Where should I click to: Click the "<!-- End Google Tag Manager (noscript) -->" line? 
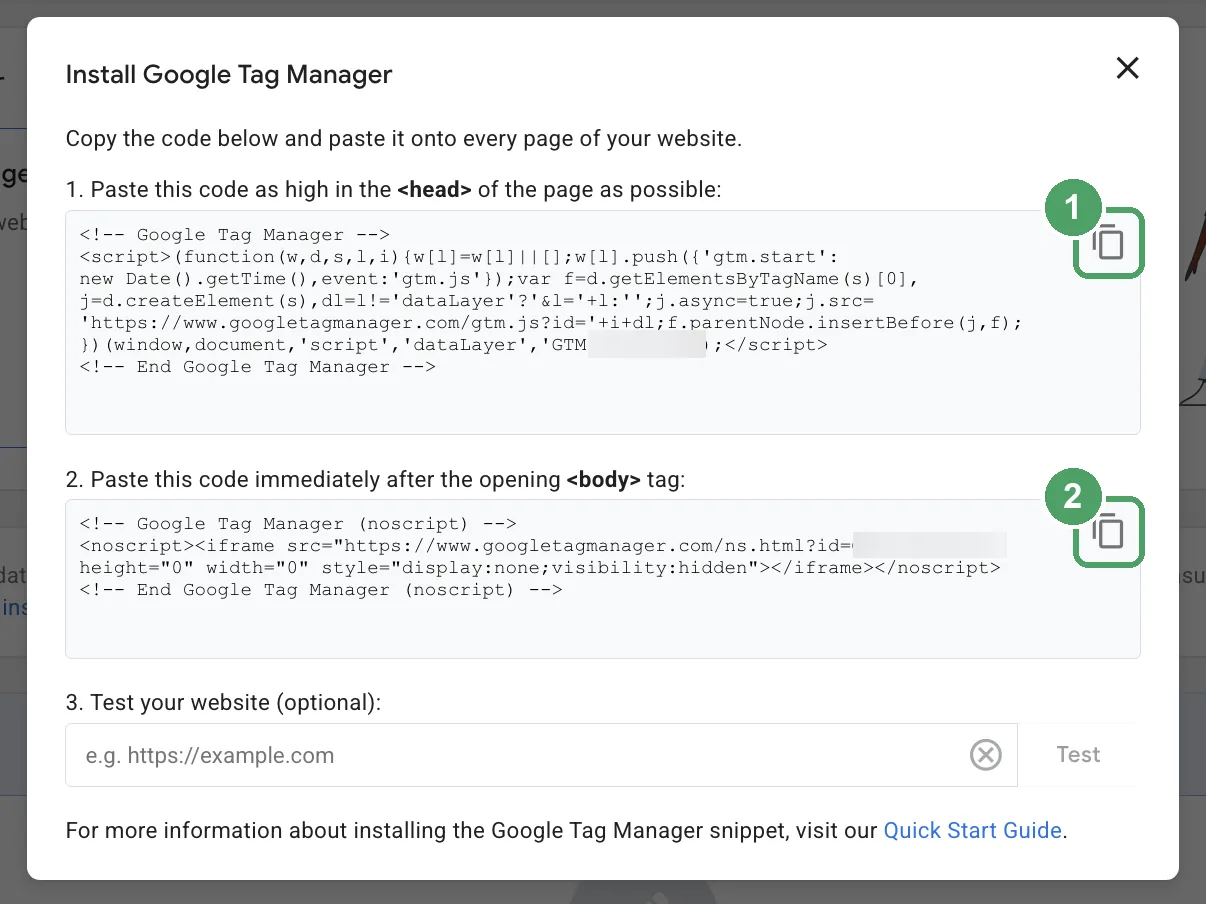(321, 590)
